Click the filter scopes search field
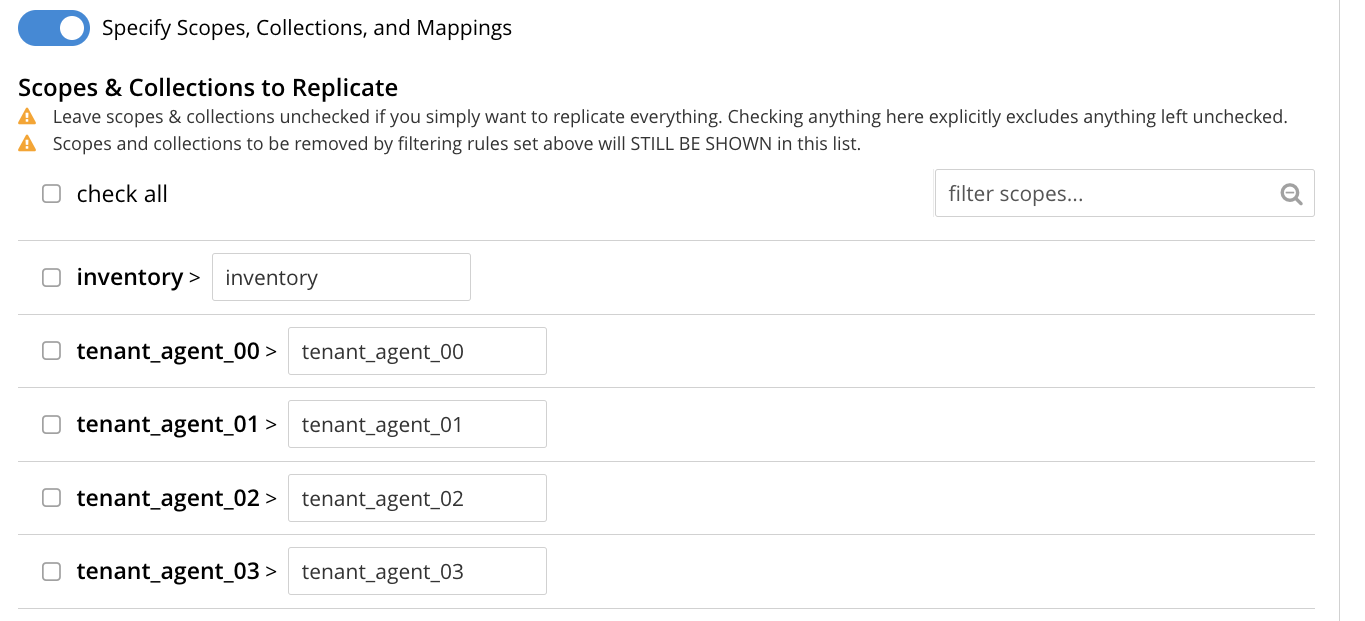 (x=1100, y=193)
